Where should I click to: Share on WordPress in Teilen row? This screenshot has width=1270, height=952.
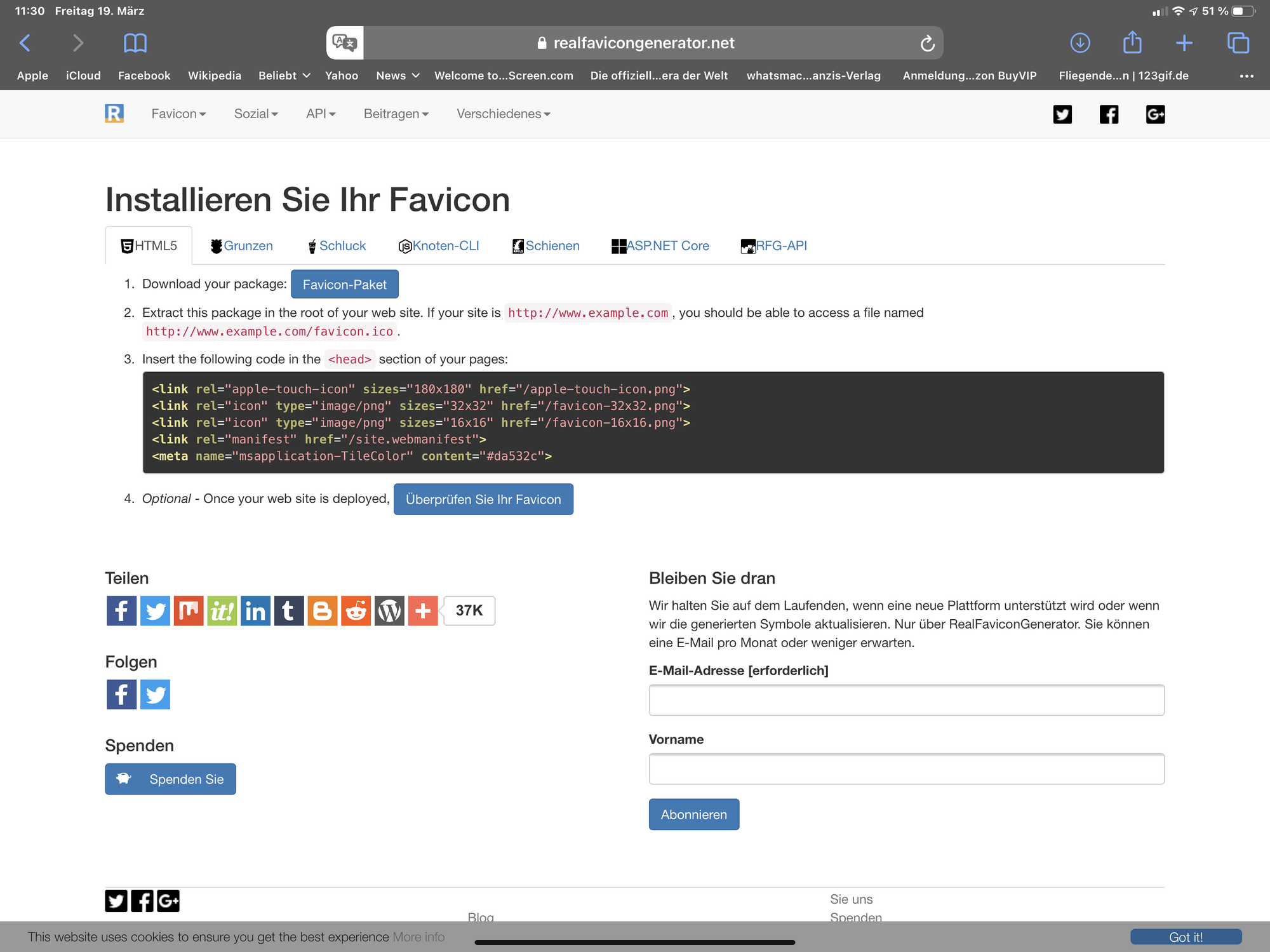[x=389, y=611]
